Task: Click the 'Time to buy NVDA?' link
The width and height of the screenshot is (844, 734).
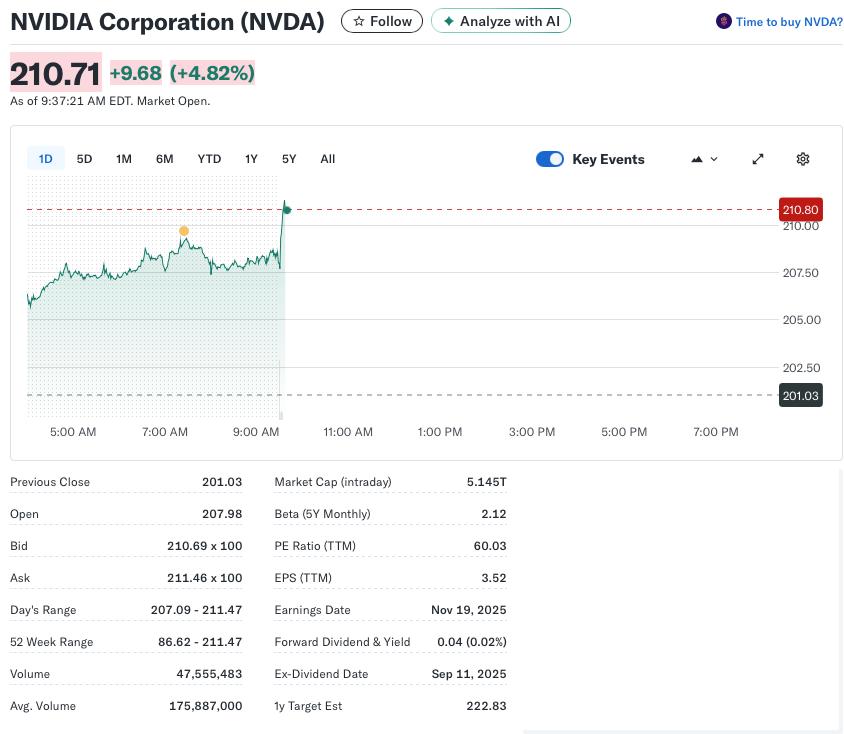Action: tap(788, 21)
